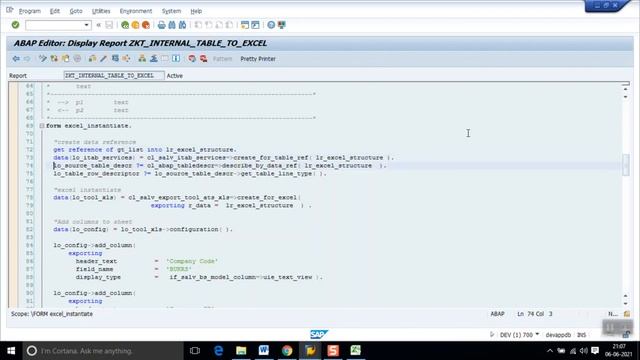Viewport: 640px width, 360px height.
Task: Click the 'Ln 74 Col 3' status entry
Action: click(x=535, y=314)
